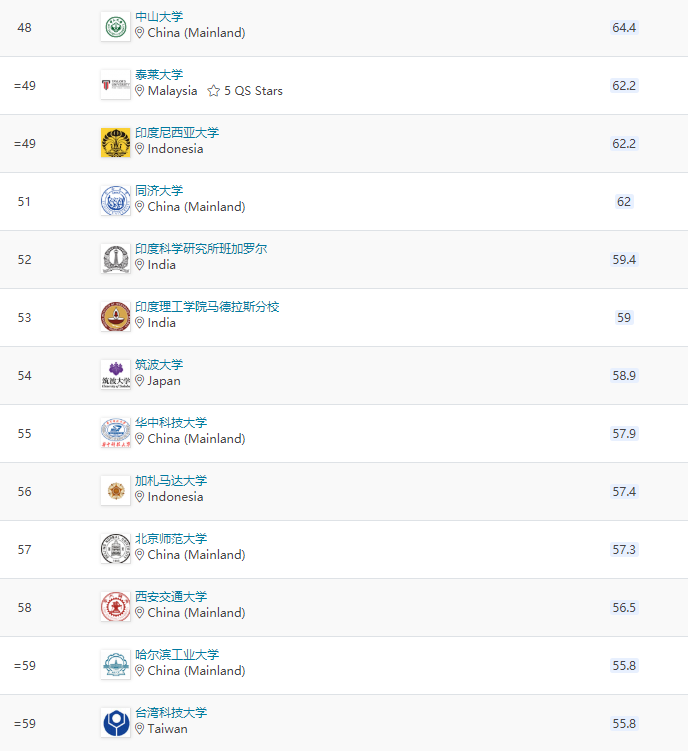Screen dimensions: 688x751
Task: Click the 印度理工学院马德拉斯分校 logo
Action: coord(115,316)
